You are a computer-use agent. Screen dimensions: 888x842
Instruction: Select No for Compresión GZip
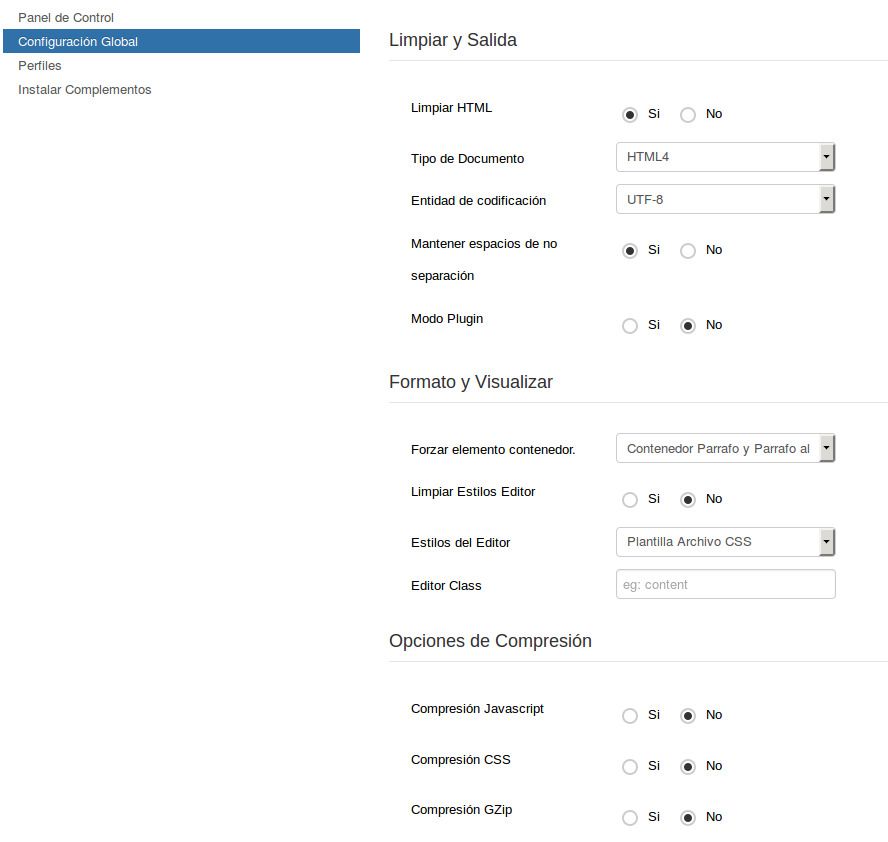[x=688, y=818]
